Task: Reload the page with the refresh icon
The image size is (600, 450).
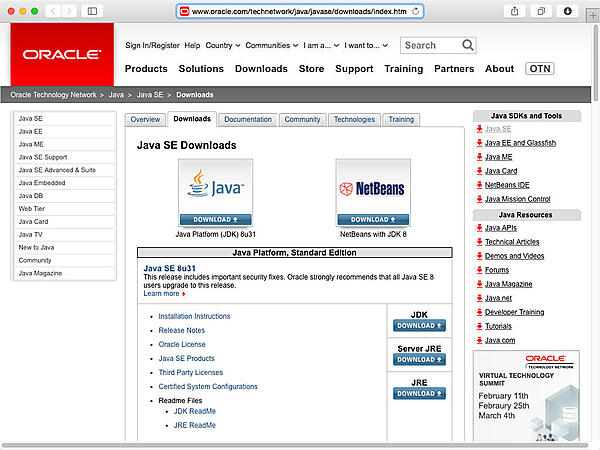Action: (x=417, y=11)
